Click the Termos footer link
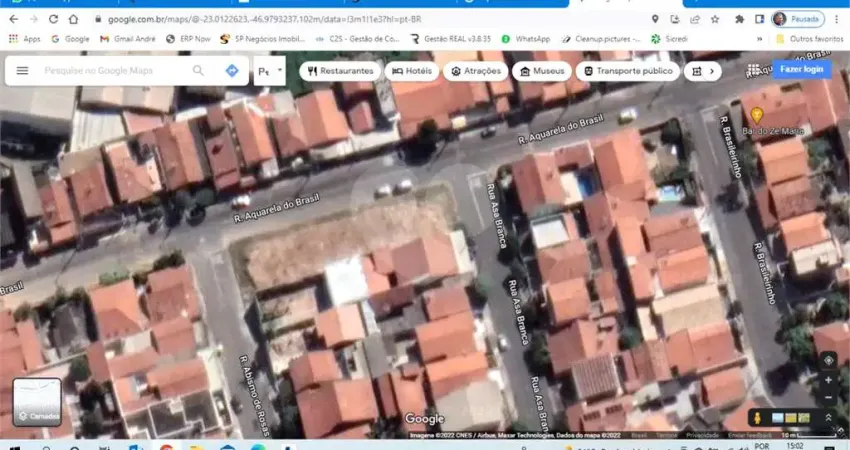 [x=667, y=435]
